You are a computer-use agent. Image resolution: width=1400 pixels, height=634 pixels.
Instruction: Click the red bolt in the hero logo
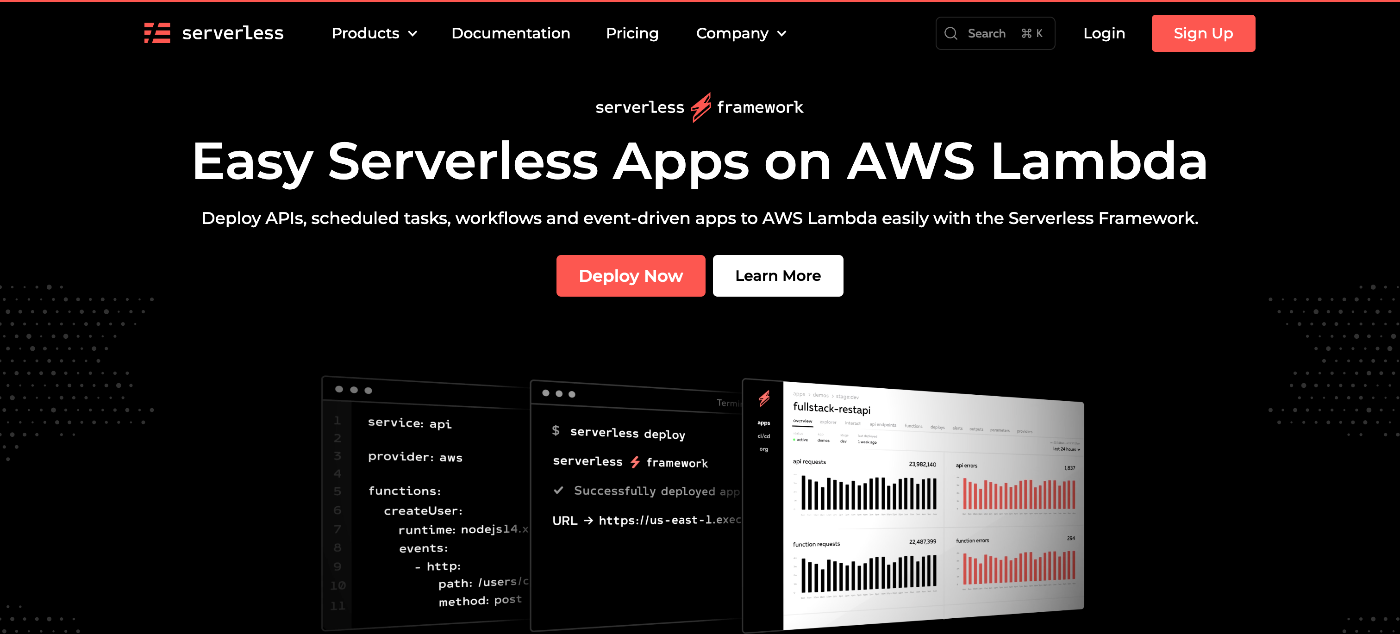tap(701, 107)
